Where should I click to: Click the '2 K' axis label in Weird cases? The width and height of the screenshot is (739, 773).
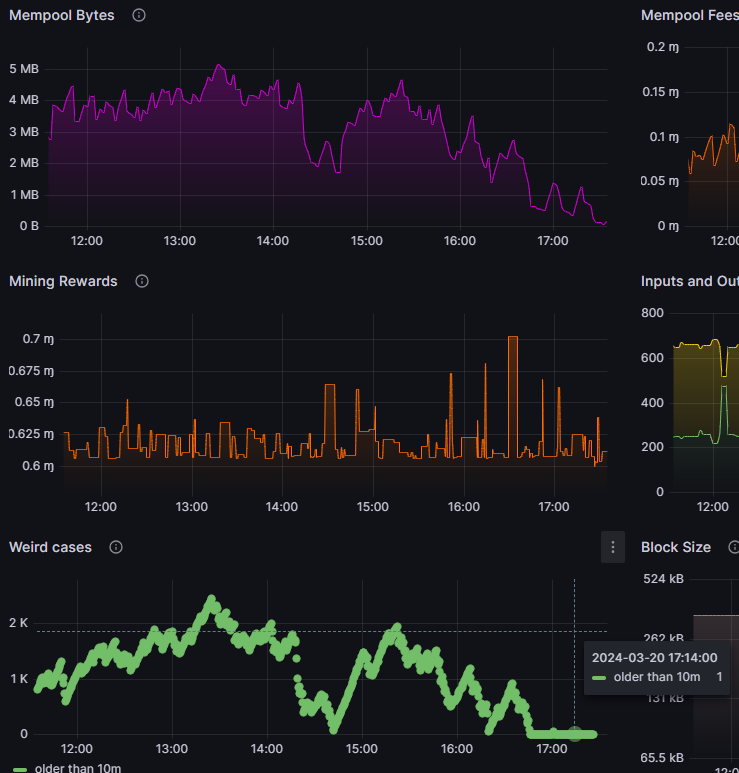click(x=18, y=623)
